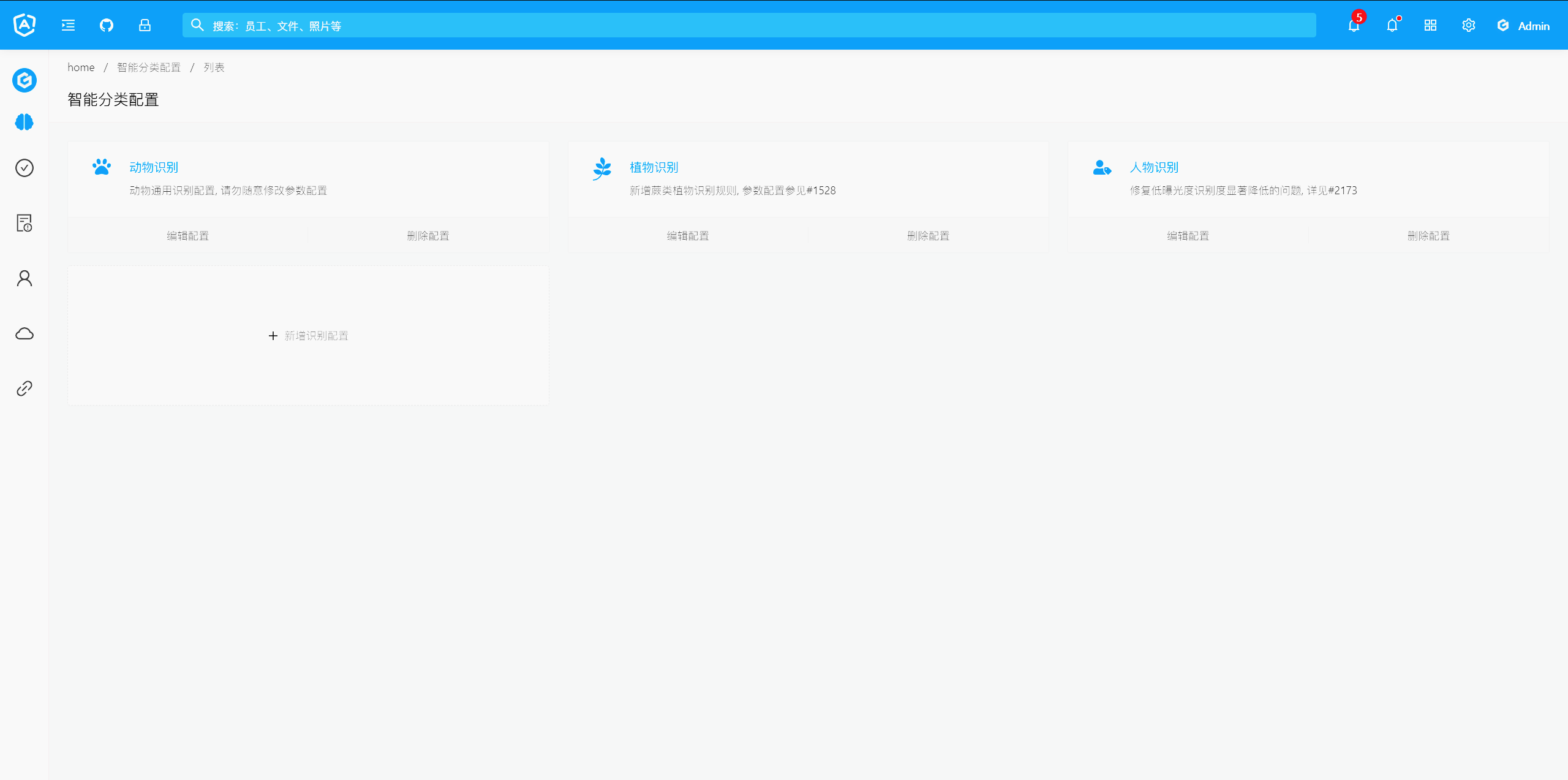Screen dimensions: 1568x780
Task: Open the GitHub icon in header
Action: (x=107, y=25)
